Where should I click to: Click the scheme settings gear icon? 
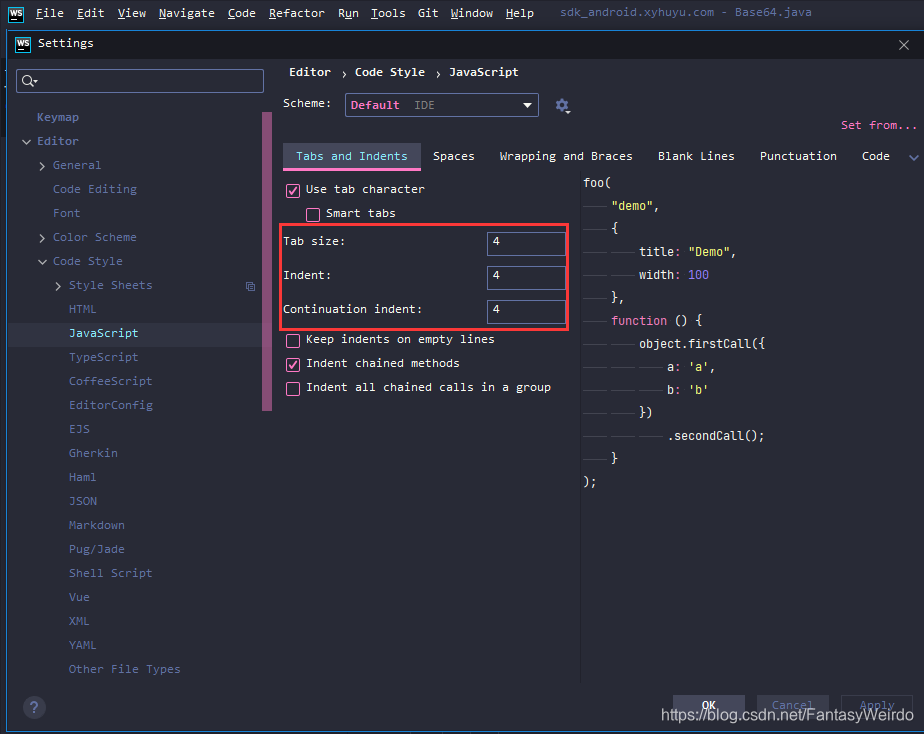(562, 106)
